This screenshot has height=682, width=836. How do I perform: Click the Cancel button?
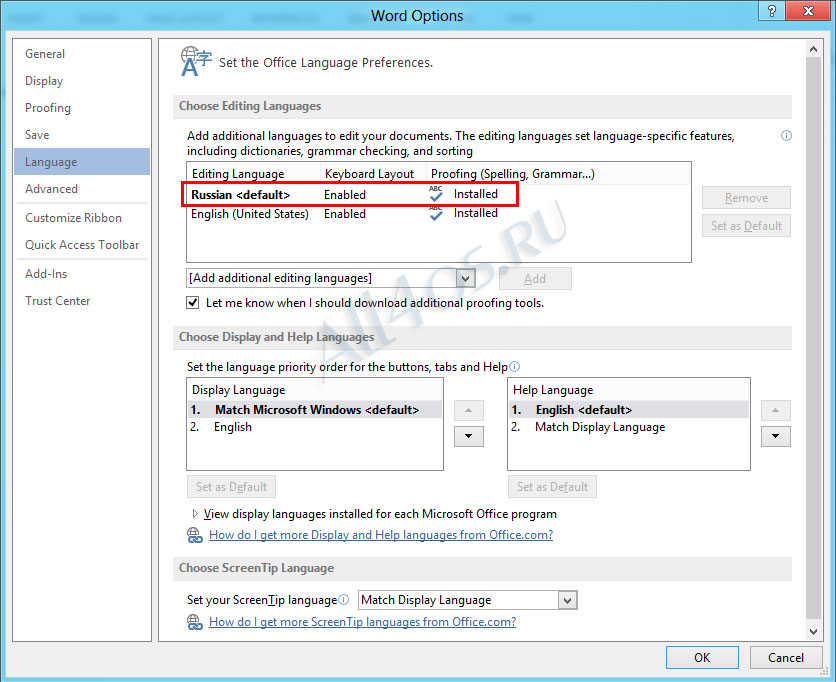[785, 657]
